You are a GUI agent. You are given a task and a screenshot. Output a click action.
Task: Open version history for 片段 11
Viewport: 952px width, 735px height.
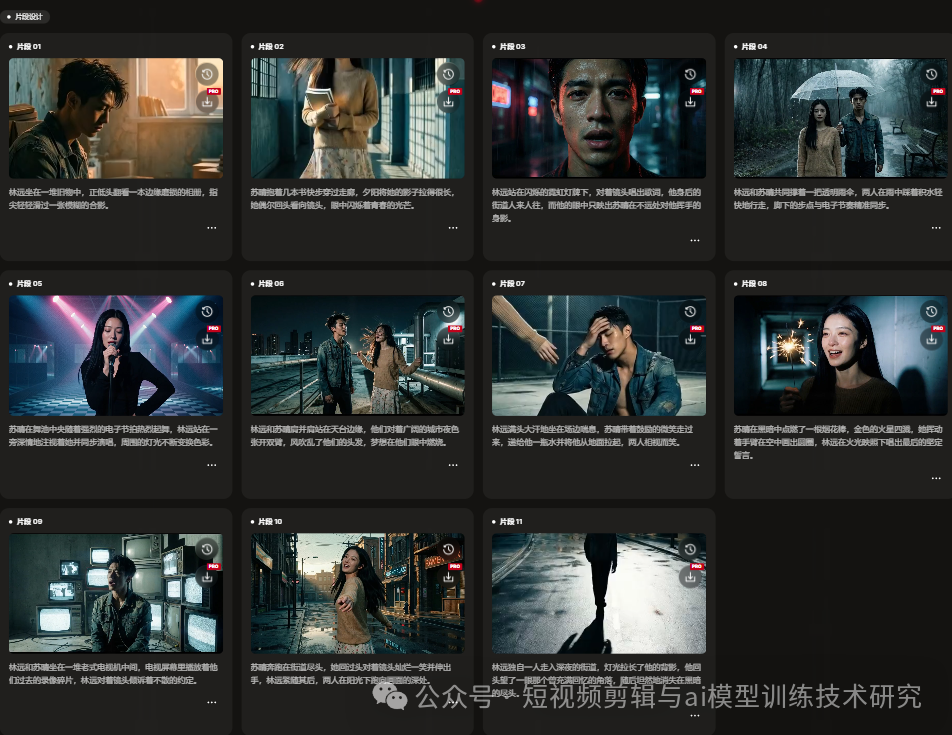pos(690,549)
